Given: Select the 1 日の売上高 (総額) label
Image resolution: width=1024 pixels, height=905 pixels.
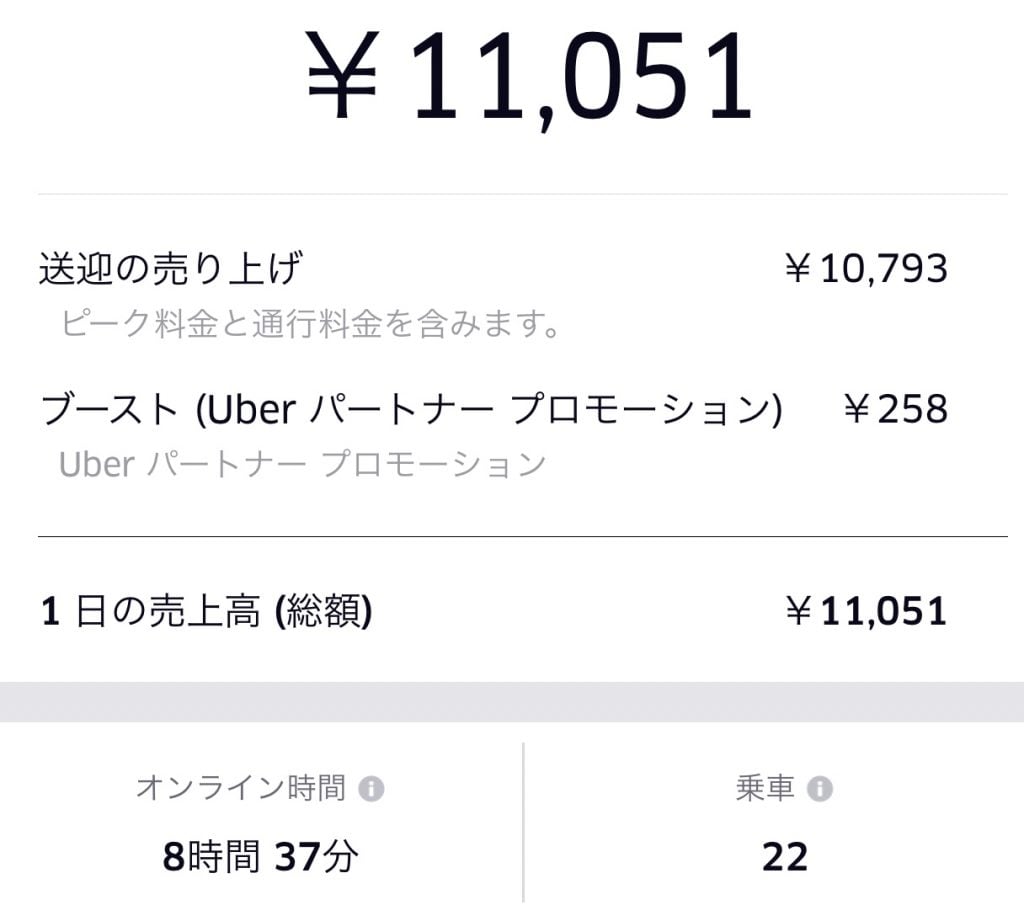Looking at the screenshot, I should click(x=207, y=611).
